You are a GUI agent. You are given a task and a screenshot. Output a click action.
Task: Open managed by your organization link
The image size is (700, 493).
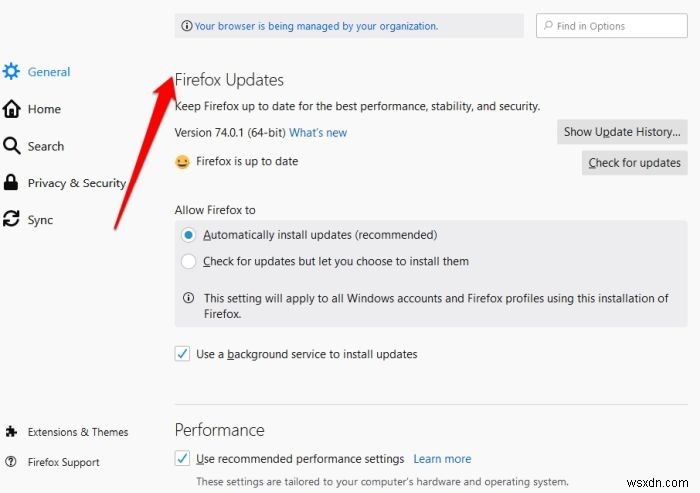[316, 26]
